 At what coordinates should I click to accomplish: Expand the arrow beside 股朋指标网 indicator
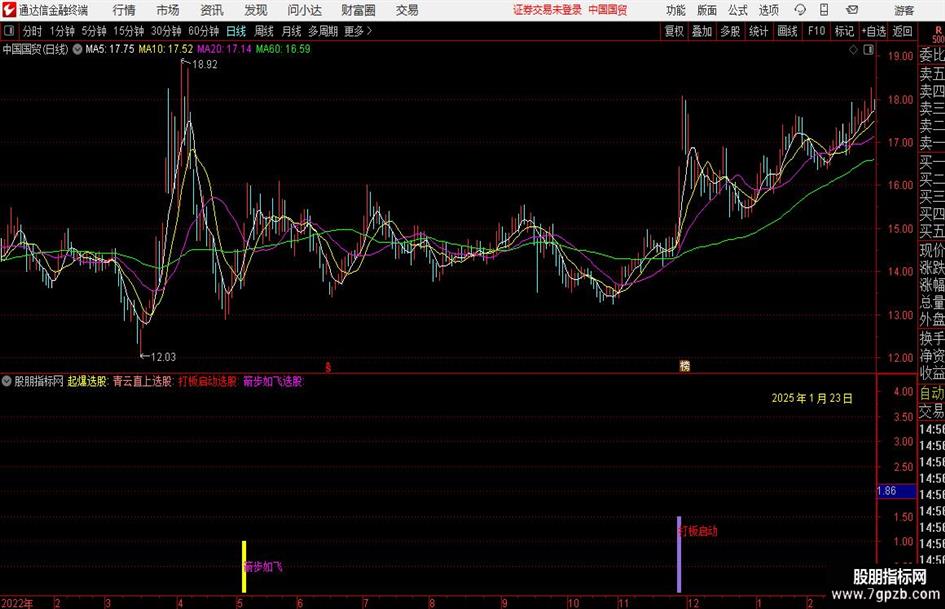7,381
